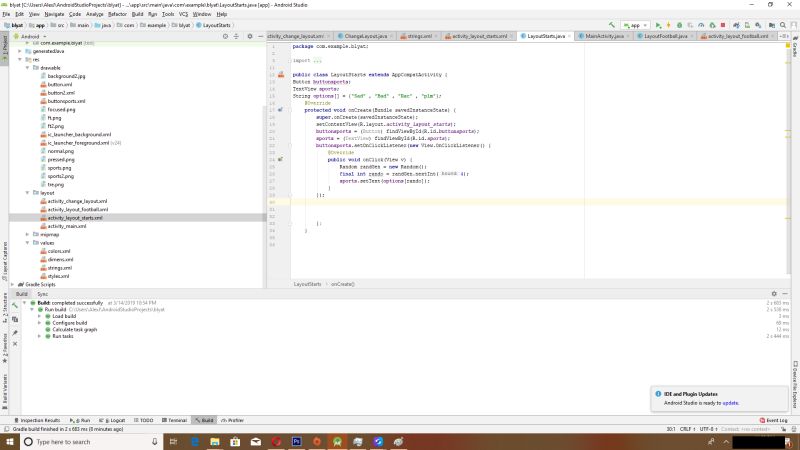Open Build panel settings gear
This screenshot has height=450, width=800.
(774, 294)
